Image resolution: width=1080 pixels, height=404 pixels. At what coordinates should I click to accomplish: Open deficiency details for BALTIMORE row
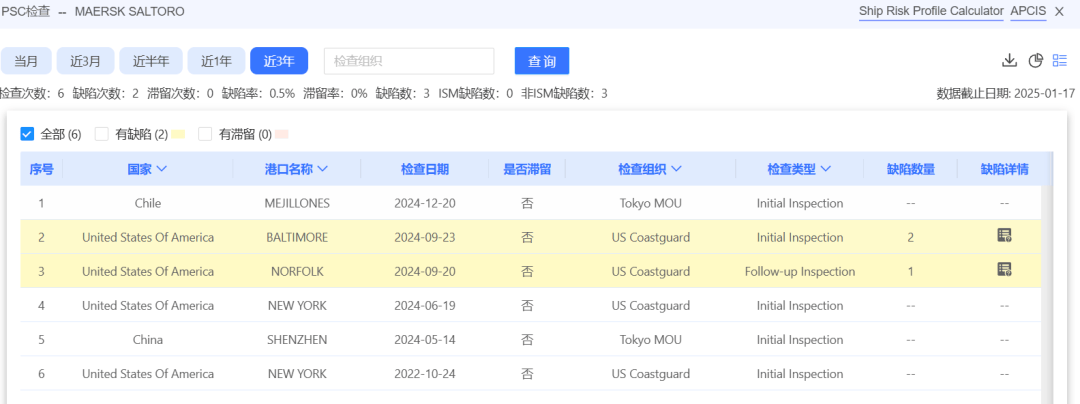[x=1004, y=236]
